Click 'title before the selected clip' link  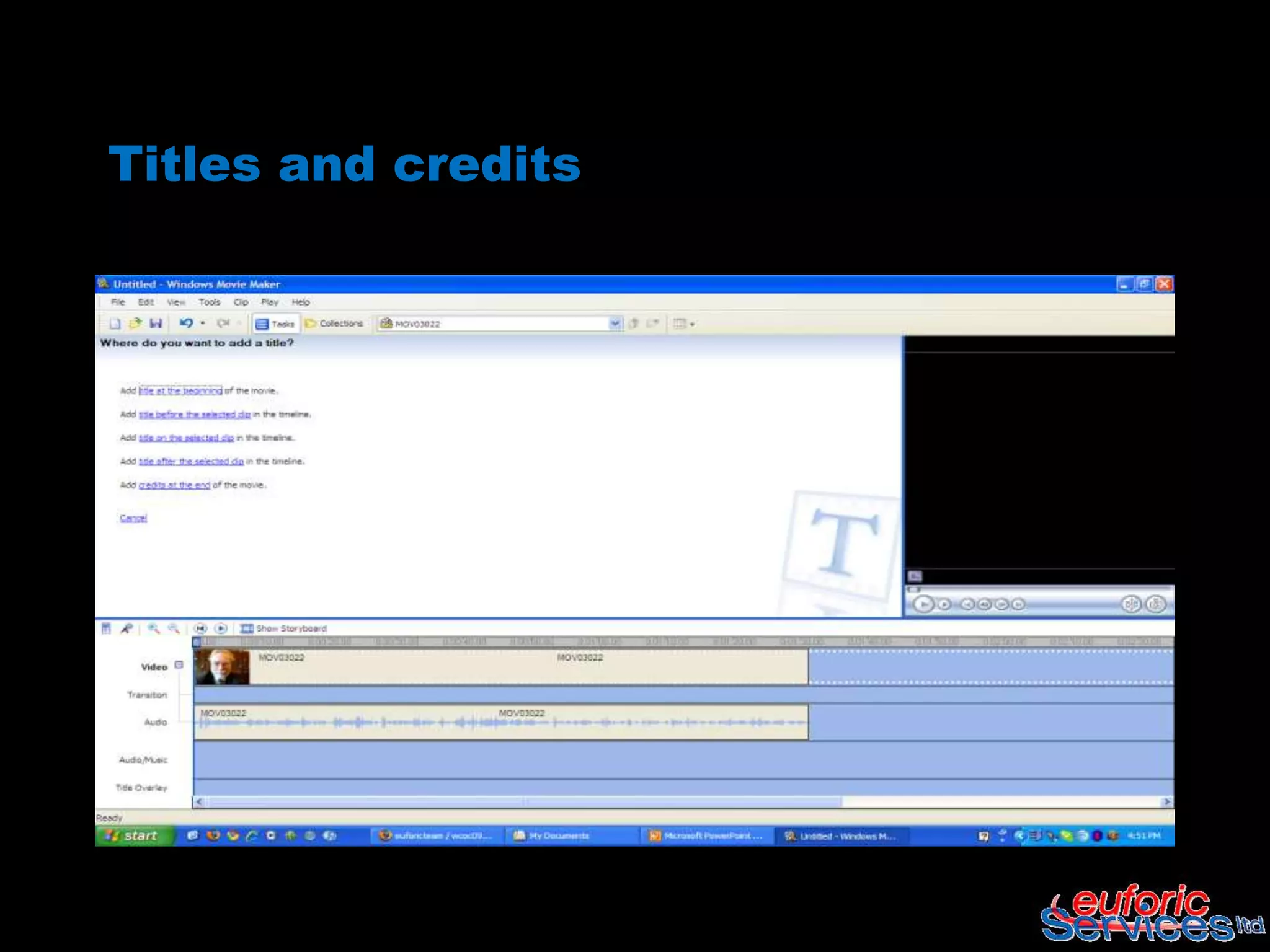(x=195, y=414)
